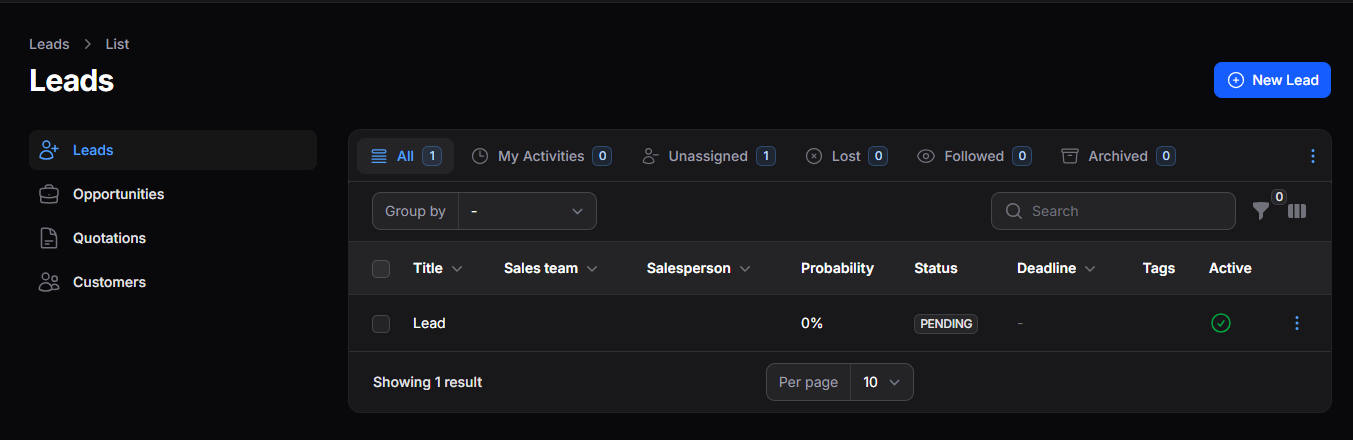Expand the Group by dropdown
This screenshot has height=440, width=1353.
click(x=527, y=211)
